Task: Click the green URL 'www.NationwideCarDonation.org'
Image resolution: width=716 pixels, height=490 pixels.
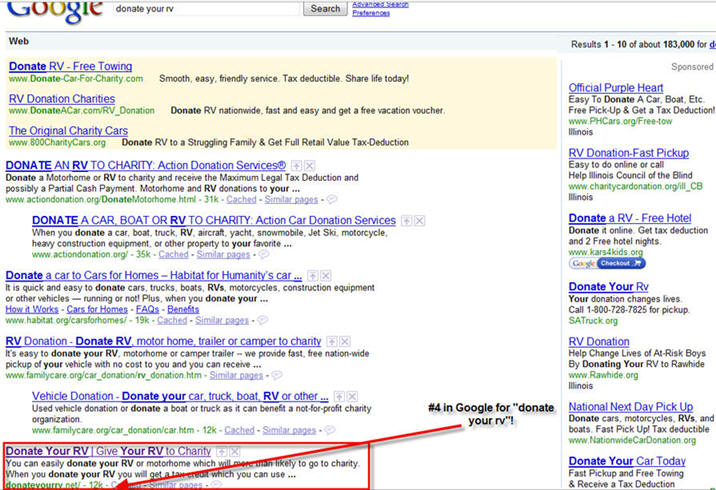Action: tap(632, 440)
